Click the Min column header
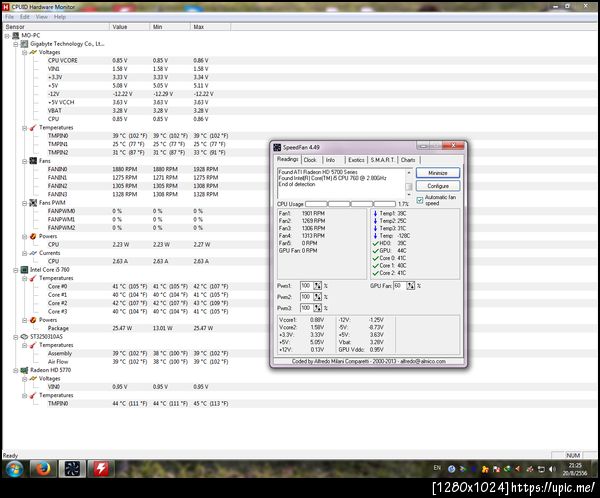 pyautogui.click(x=170, y=27)
